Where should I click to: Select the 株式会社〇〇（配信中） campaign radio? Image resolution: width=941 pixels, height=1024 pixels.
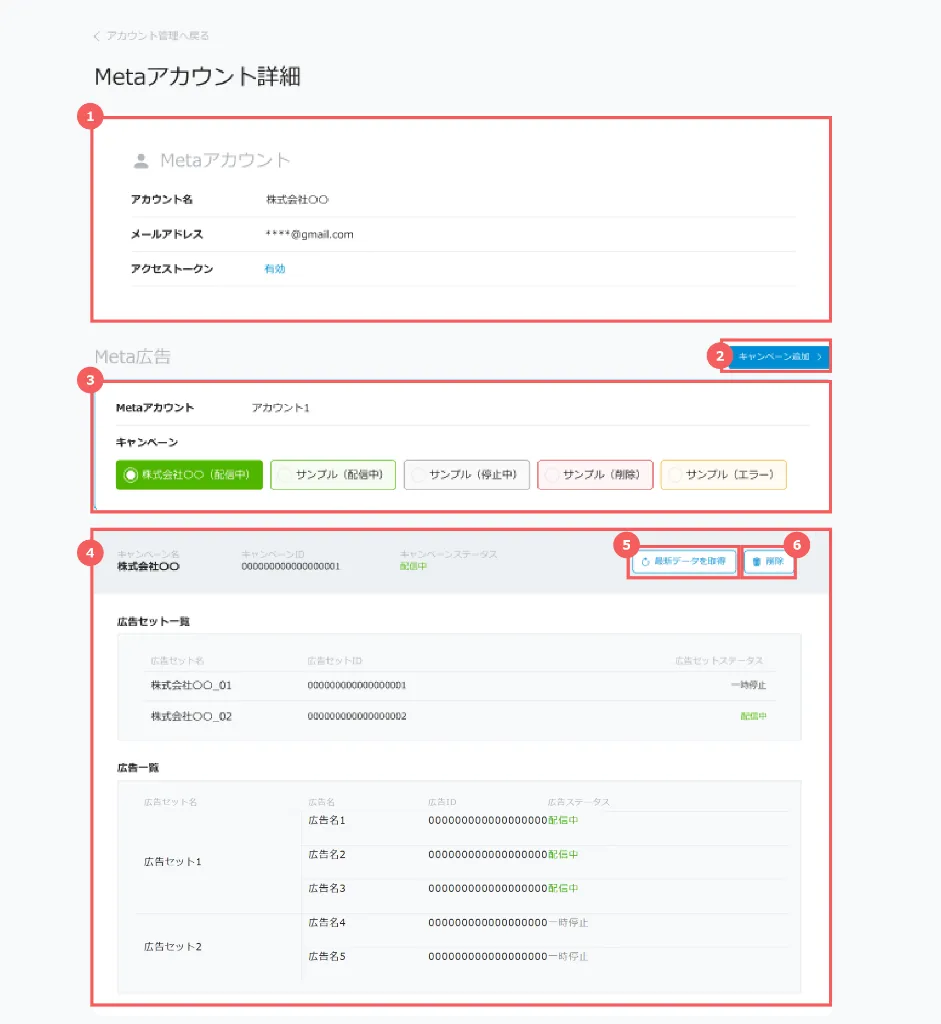pos(131,475)
